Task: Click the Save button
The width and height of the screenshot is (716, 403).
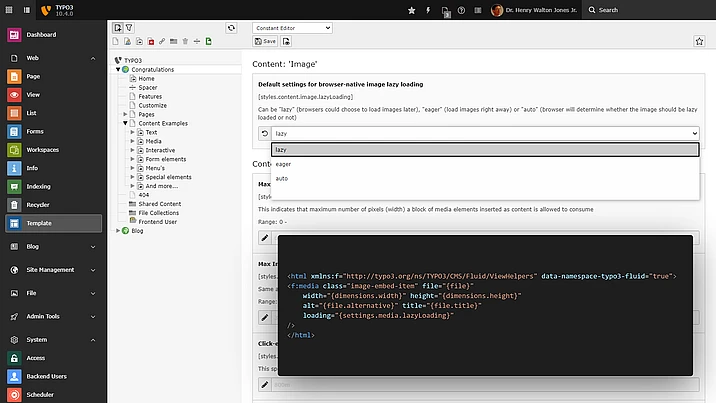Action: [x=266, y=41]
